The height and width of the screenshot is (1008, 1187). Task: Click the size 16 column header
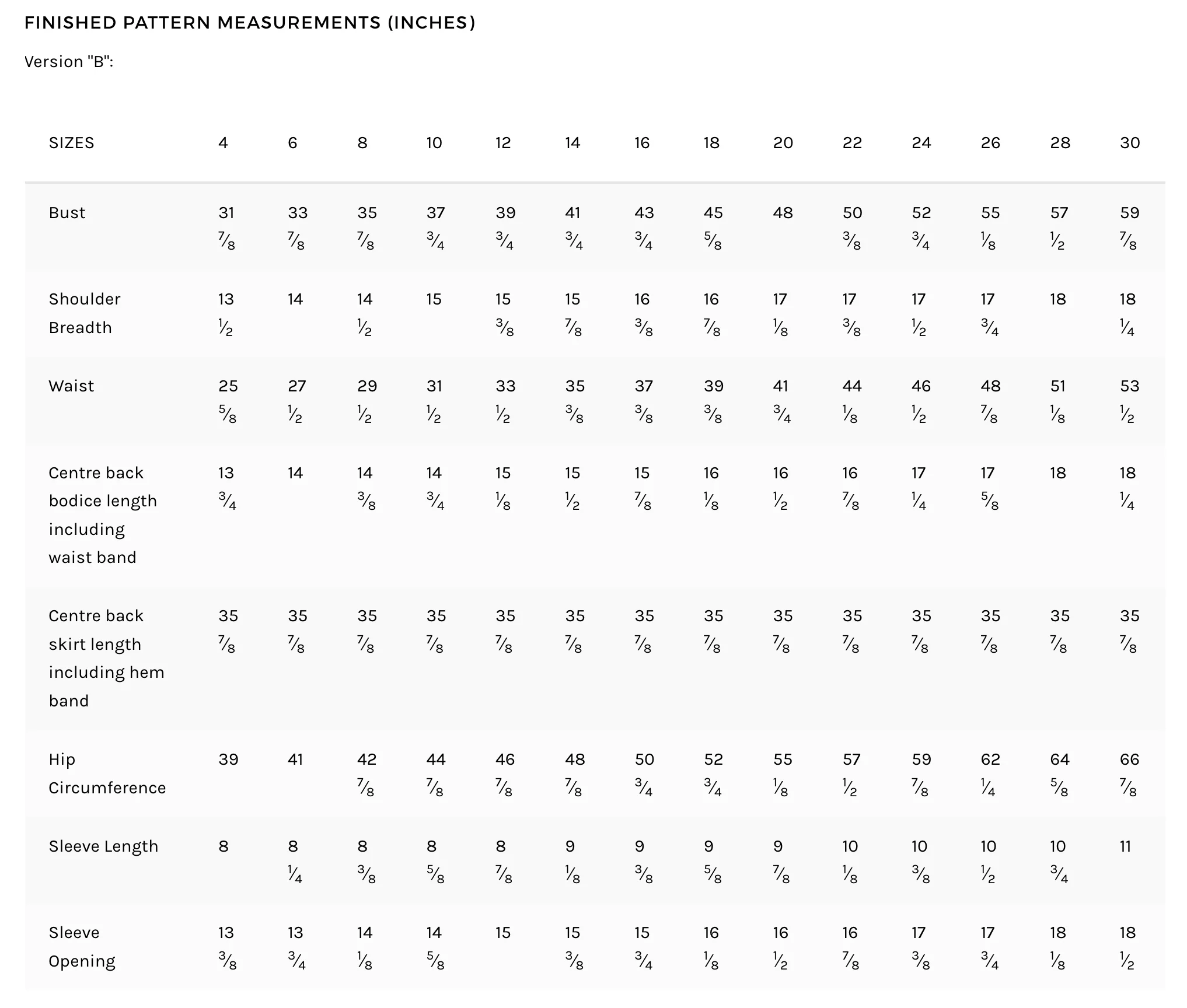click(x=642, y=143)
